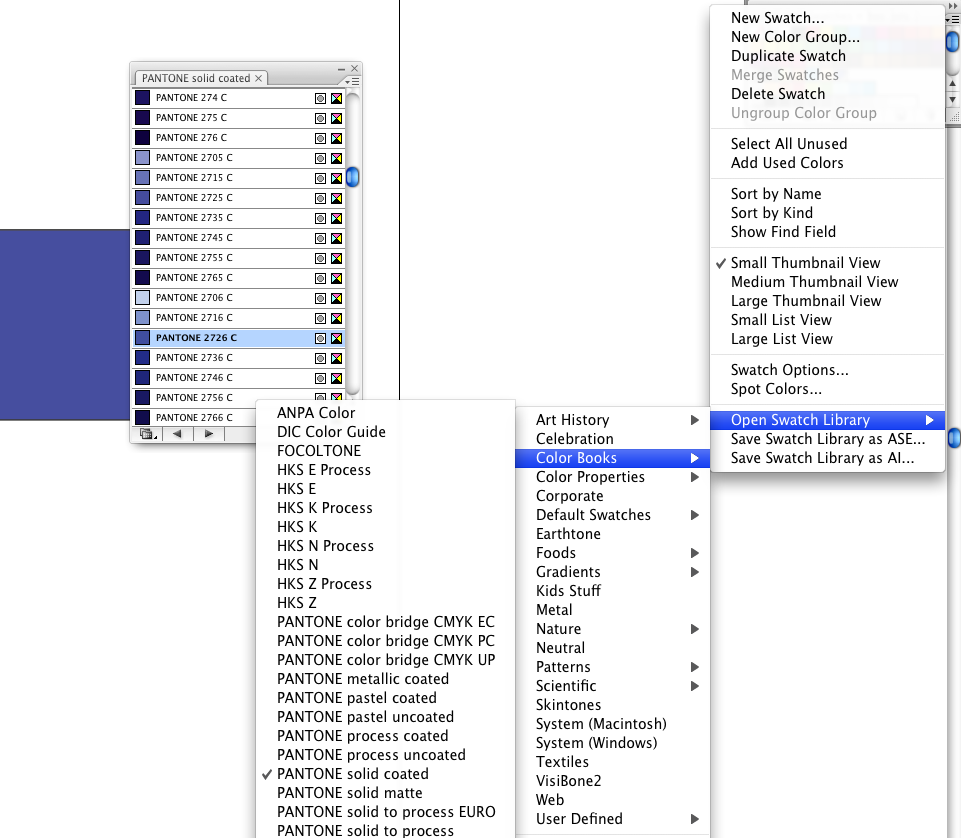Choose Show Find Field
Screen dimensions: 961x838
tap(783, 232)
